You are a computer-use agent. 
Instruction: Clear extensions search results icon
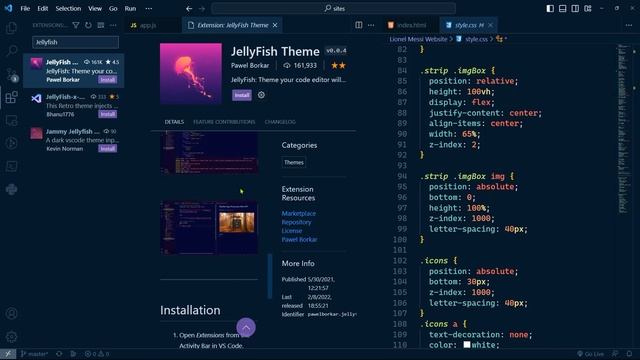click(x=101, y=25)
